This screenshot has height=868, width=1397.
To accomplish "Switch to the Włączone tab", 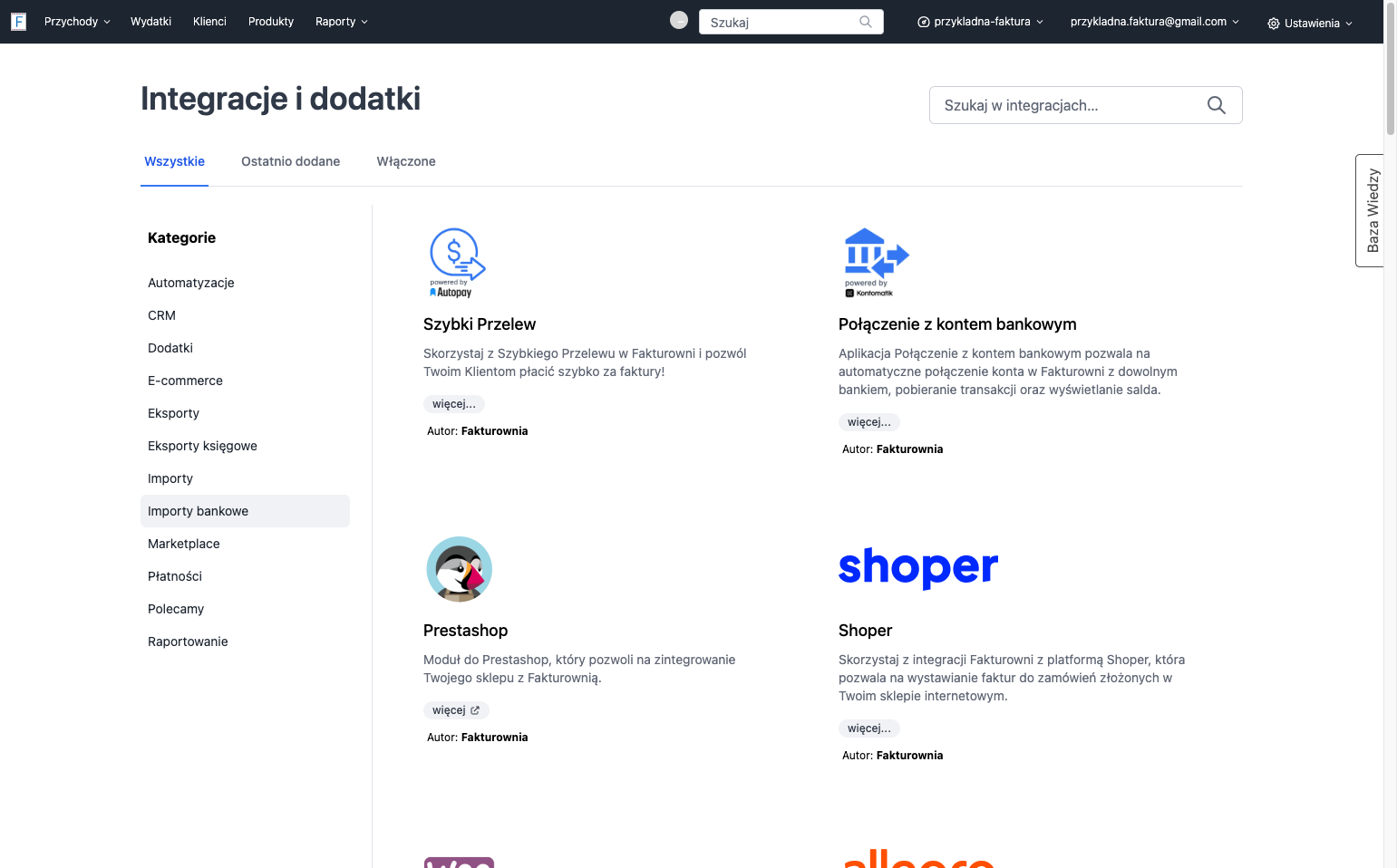I will (x=406, y=161).
